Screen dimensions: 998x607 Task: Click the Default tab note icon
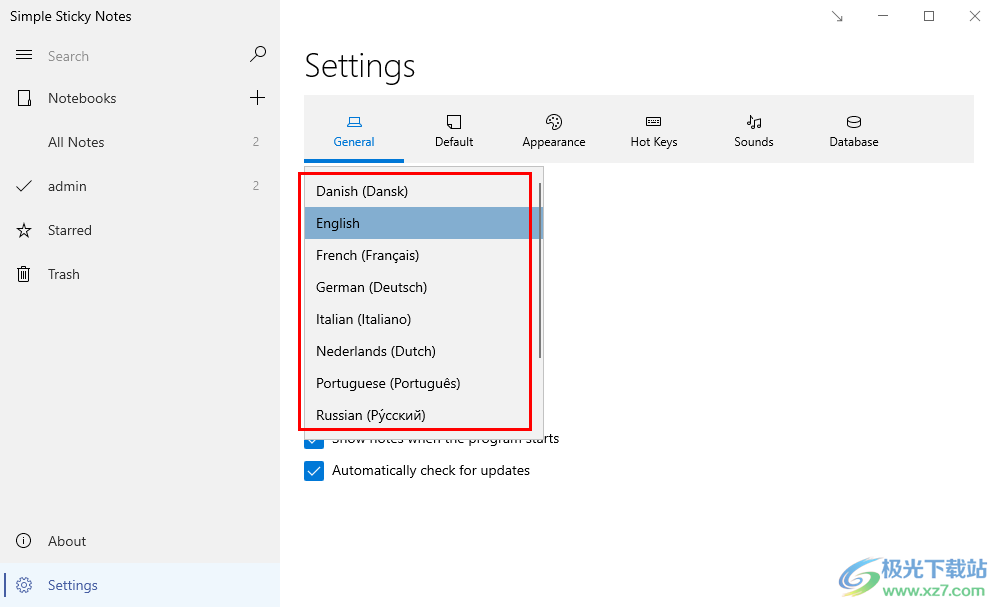454,122
